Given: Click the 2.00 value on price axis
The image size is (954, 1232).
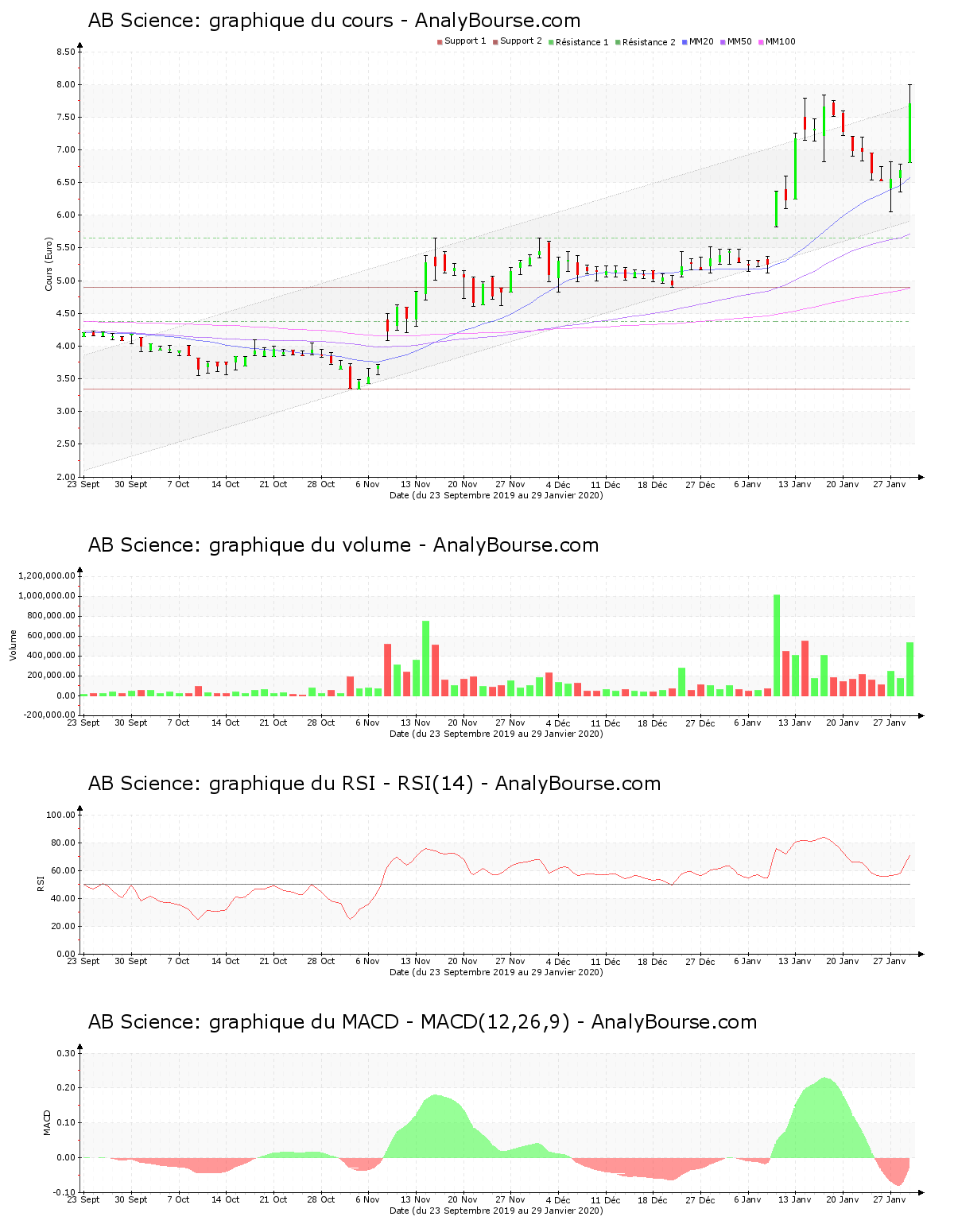Looking at the screenshot, I should tap(66, 477).
